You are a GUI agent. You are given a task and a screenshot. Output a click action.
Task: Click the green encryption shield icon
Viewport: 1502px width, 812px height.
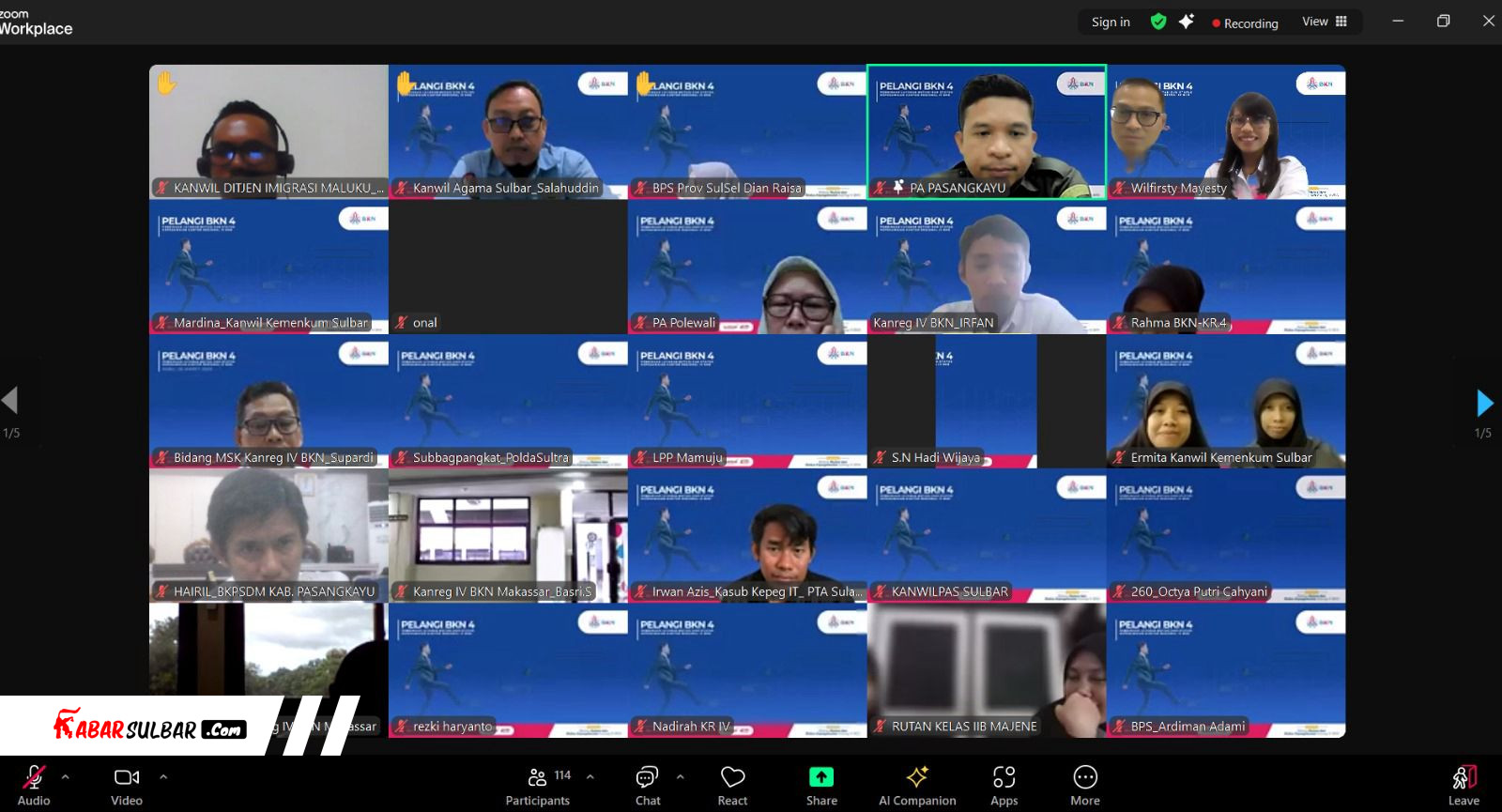(1158, 22)
